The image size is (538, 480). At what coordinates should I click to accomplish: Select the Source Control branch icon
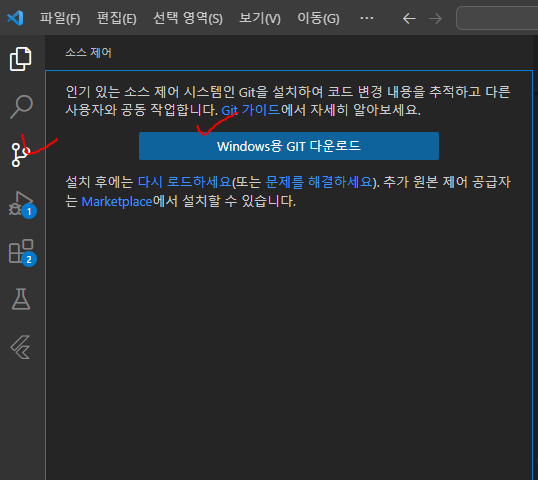tap(21, 155)
